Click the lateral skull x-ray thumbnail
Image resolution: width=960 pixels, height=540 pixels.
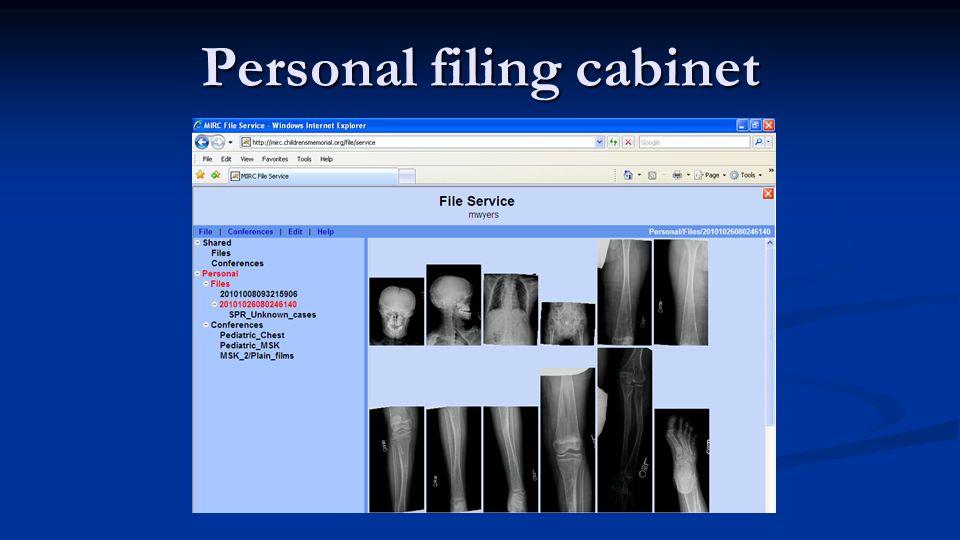click(453, 305)
